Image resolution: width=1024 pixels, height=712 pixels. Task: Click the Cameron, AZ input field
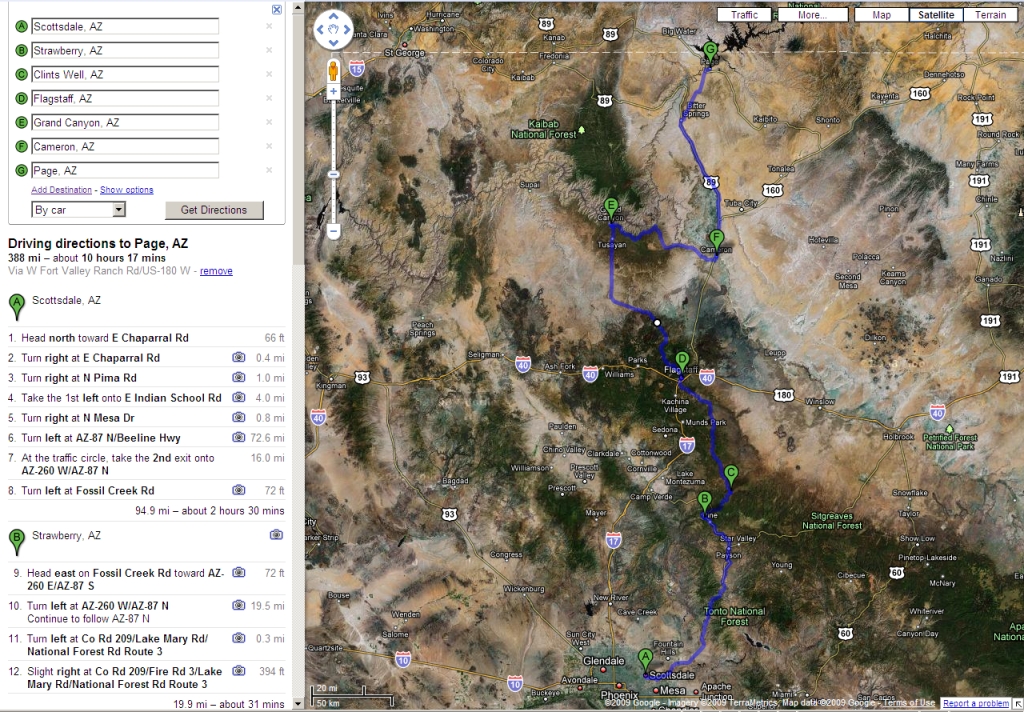tap(124, 146)
